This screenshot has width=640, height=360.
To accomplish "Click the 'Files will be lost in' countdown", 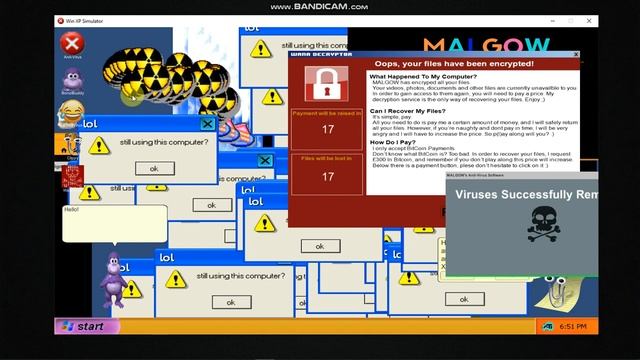I will pos(327,175).
